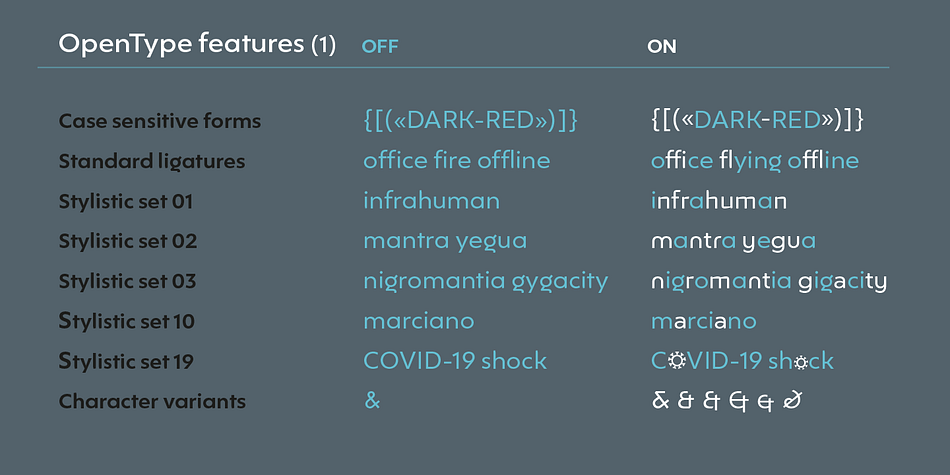The height and width of the screenshot is (475, 950).
Task: Click the second ampersand variant glyph
Action: [x=685, y=401]
